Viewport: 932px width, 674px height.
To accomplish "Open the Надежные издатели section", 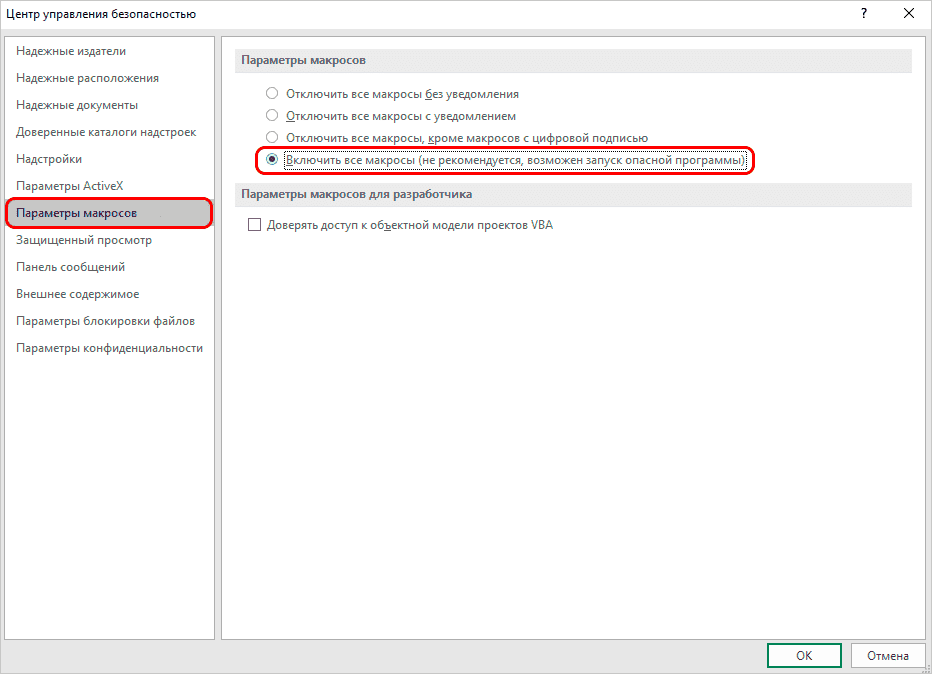I will click(71, 51).
